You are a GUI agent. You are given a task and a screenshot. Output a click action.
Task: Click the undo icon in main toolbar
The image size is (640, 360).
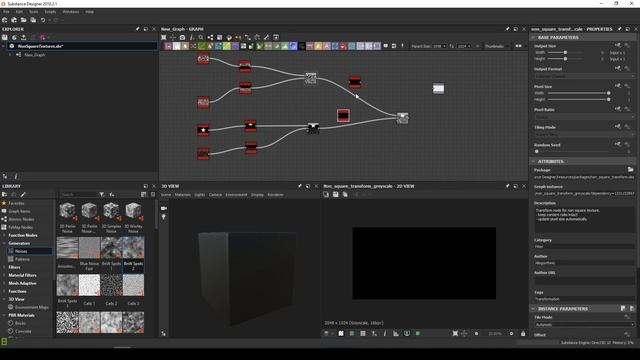(43, 20)
